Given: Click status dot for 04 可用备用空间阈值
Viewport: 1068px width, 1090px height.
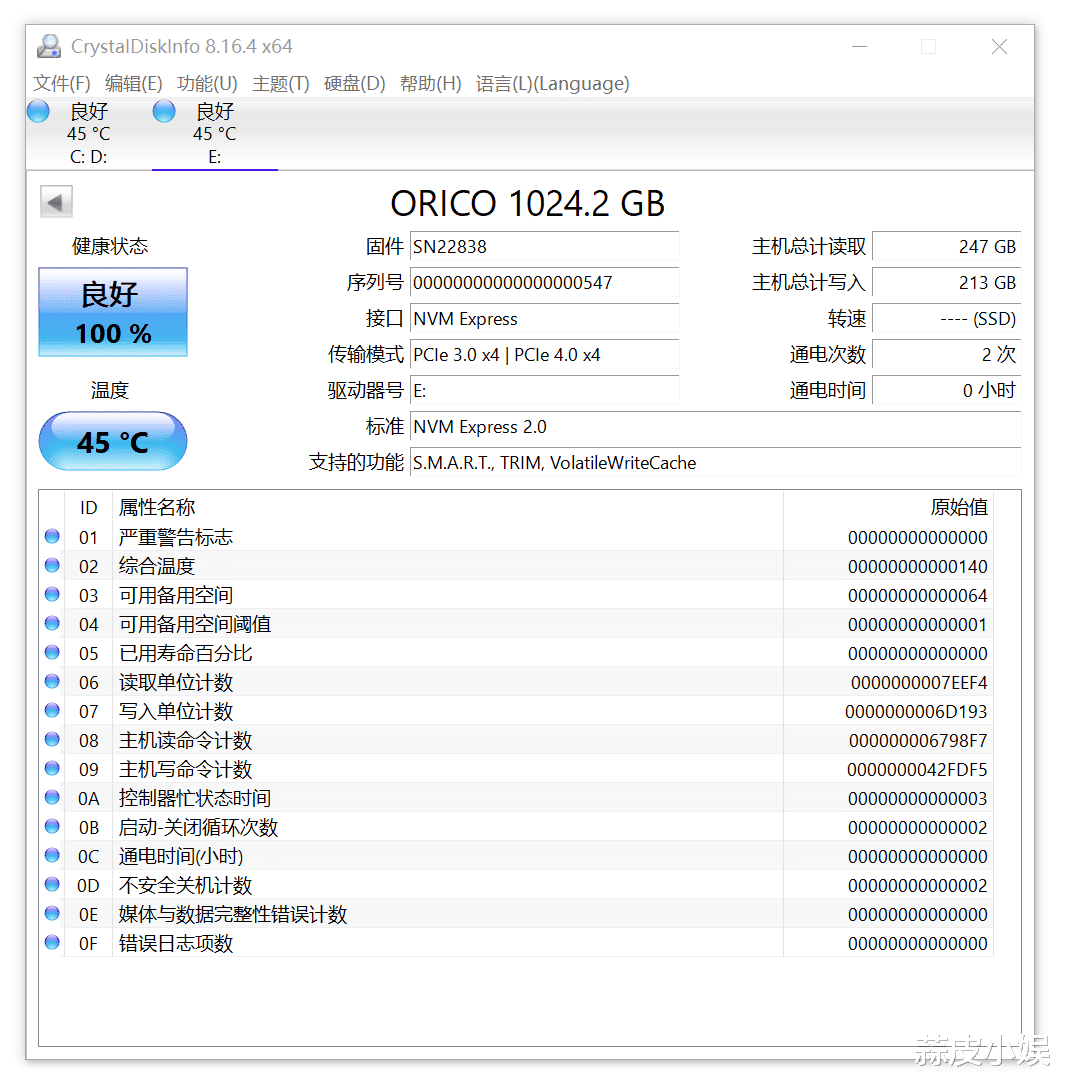Looking at the screenshot, I should coord(52,624).
